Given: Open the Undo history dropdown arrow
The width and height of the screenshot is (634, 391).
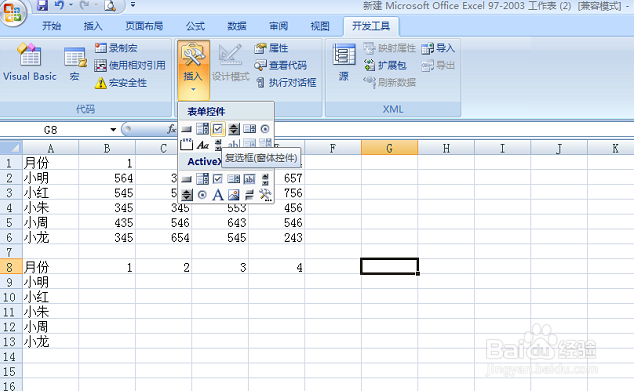Looking at the screenshot, I should point(71,5).
